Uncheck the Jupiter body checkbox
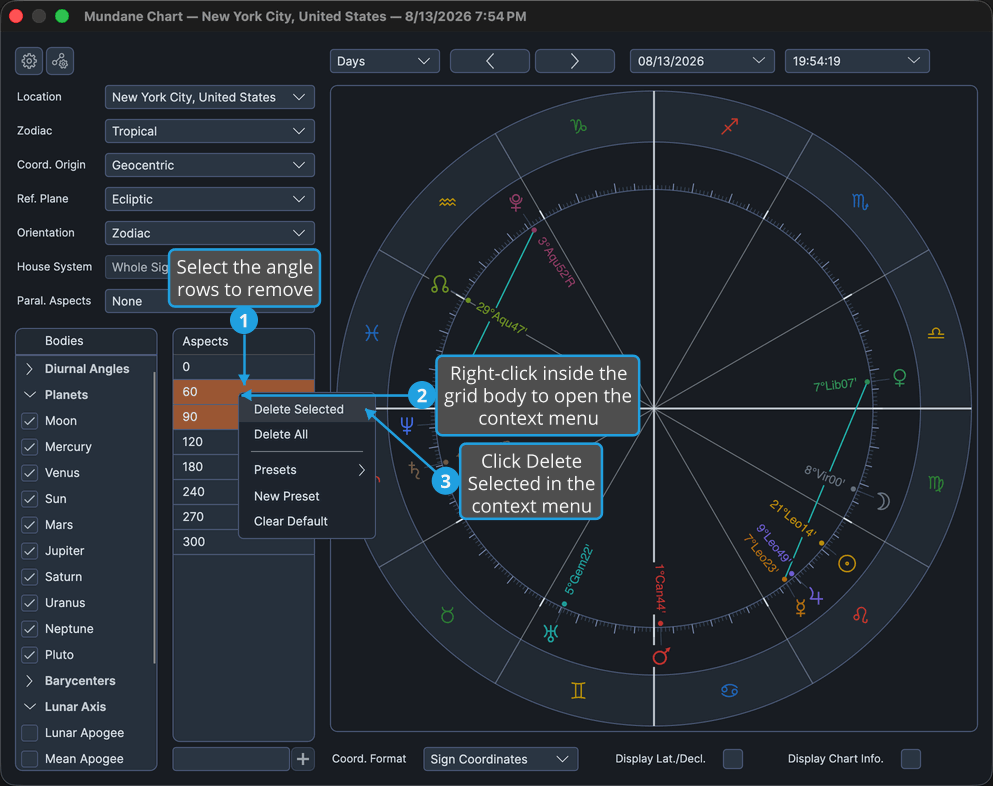This screenshot has height=786, width=993. [29, 550]
